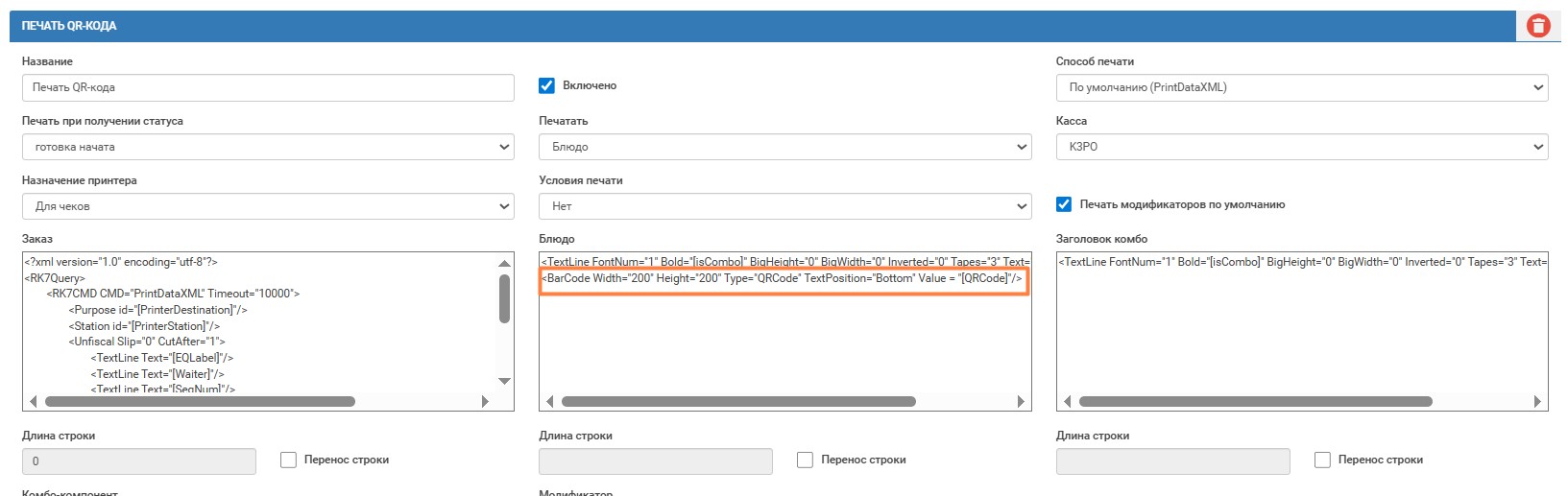Viewport: 1568px width, 496px height.
Task: Click scroll right arrow in Блюдо text area
Action: [1020, 401]
